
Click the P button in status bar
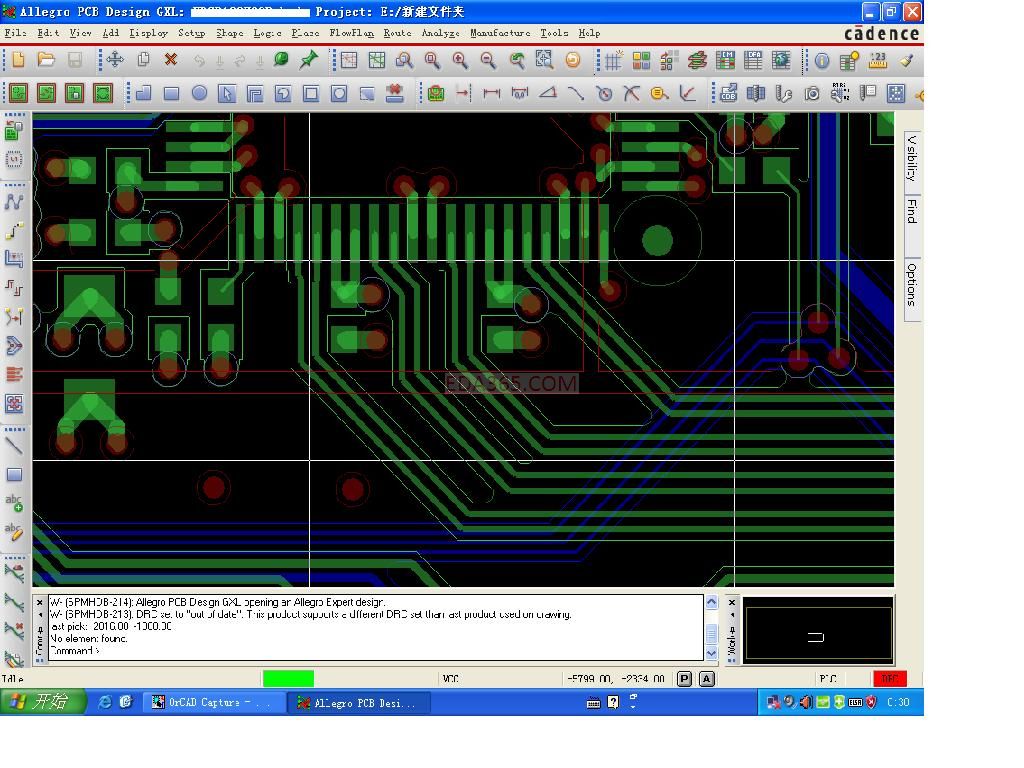(x=684, y=679)
